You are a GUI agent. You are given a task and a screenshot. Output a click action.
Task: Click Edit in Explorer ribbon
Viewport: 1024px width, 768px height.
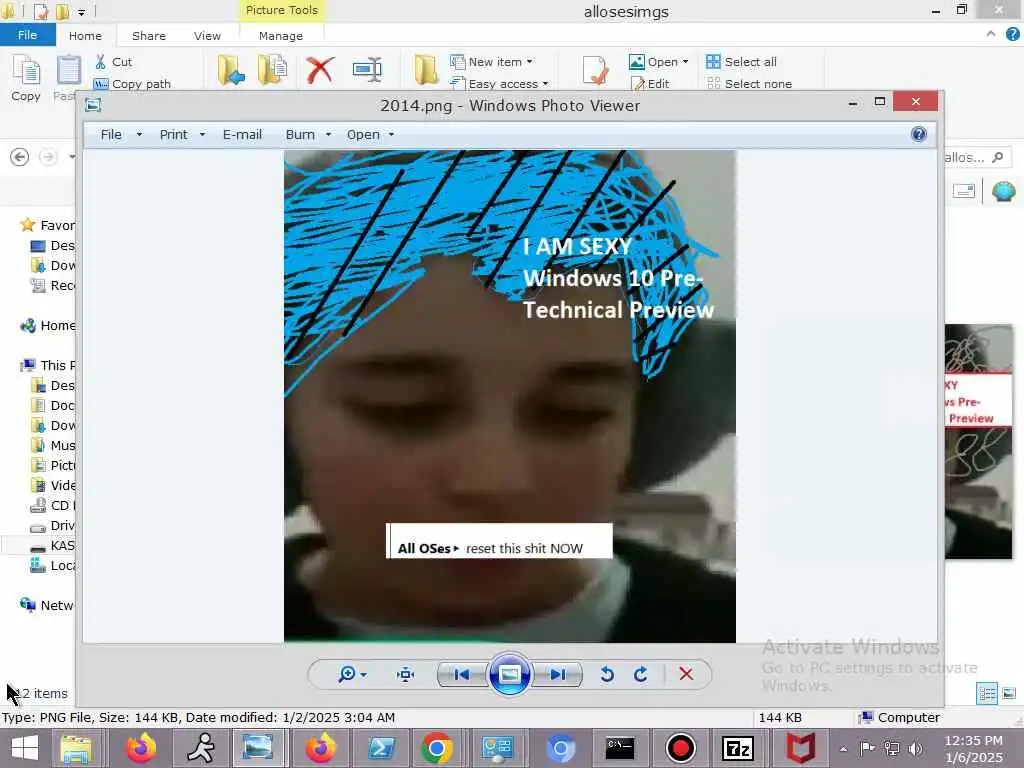click(x=650, y=84)
